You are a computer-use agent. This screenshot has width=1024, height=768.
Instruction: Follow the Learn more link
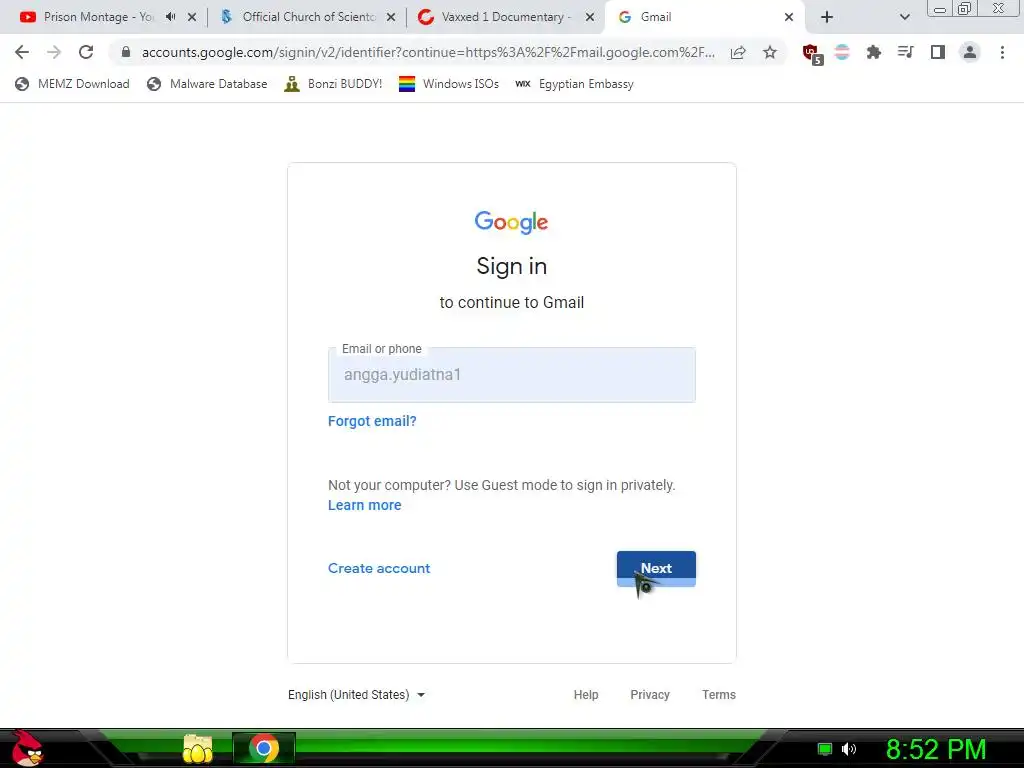tap(364, 505)
